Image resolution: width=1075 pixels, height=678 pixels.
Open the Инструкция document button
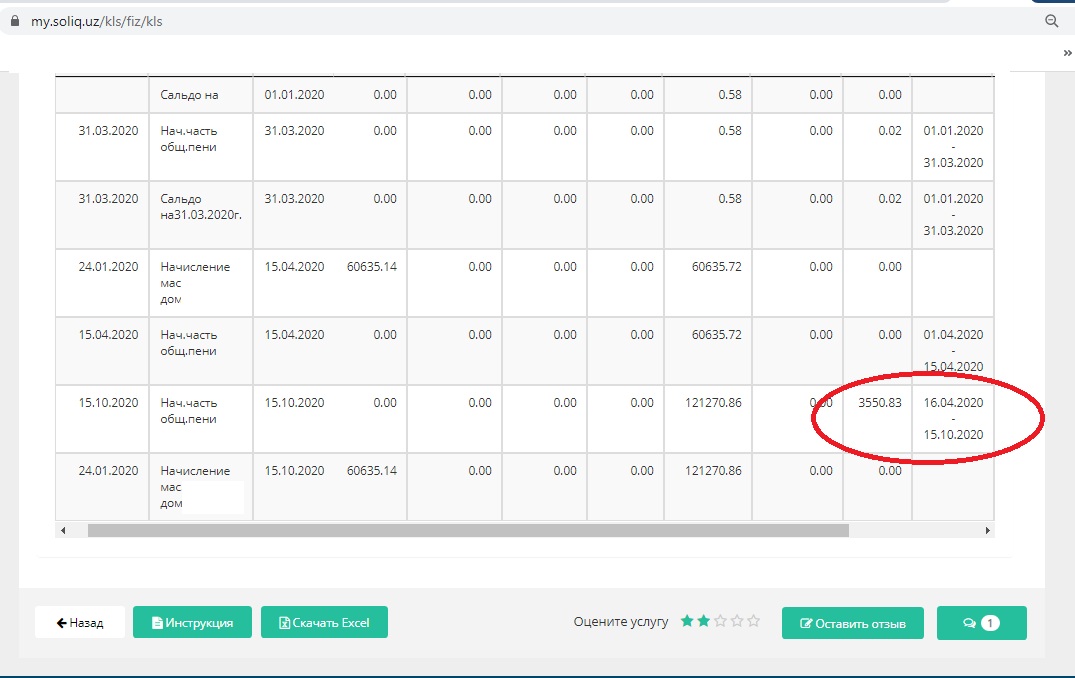191,622
